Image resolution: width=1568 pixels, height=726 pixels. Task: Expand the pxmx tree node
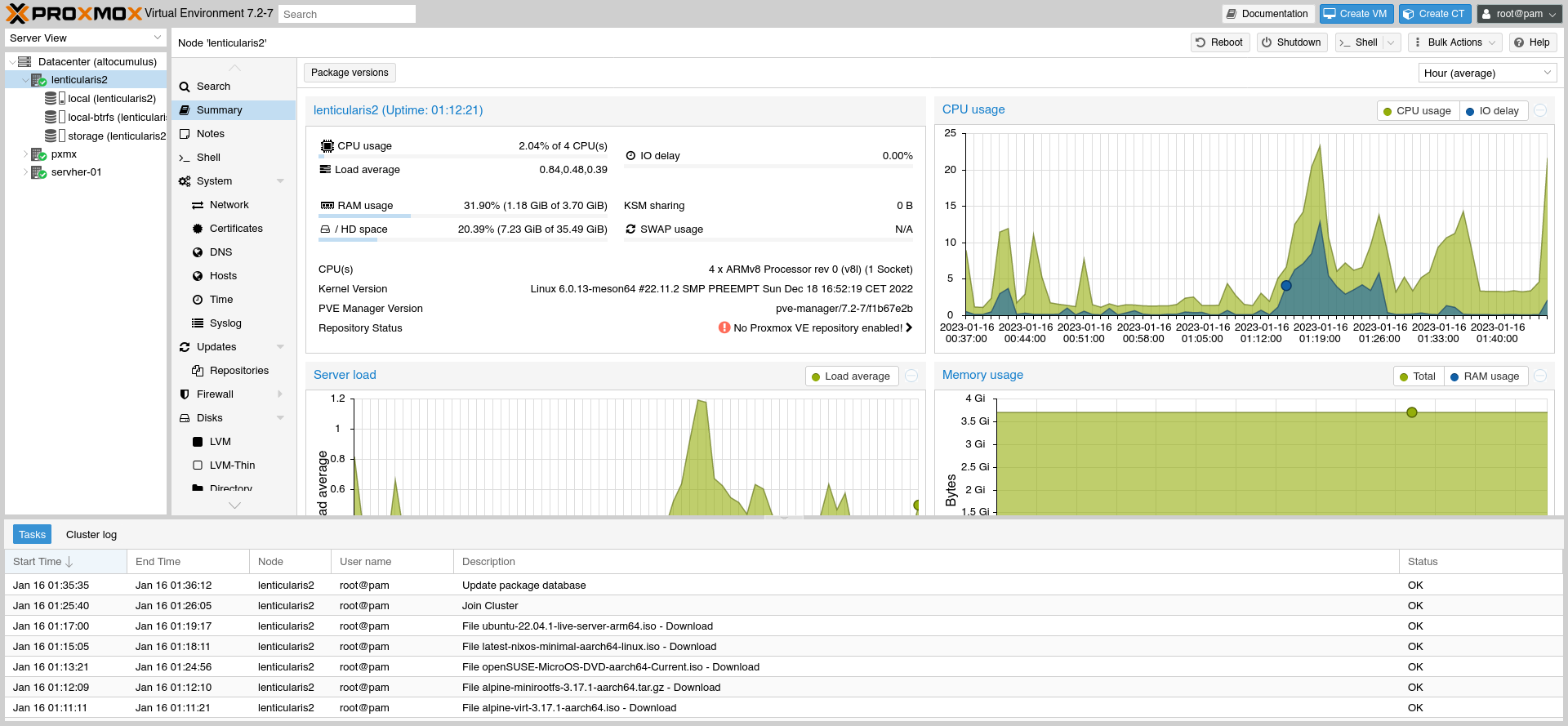point(25,154)
